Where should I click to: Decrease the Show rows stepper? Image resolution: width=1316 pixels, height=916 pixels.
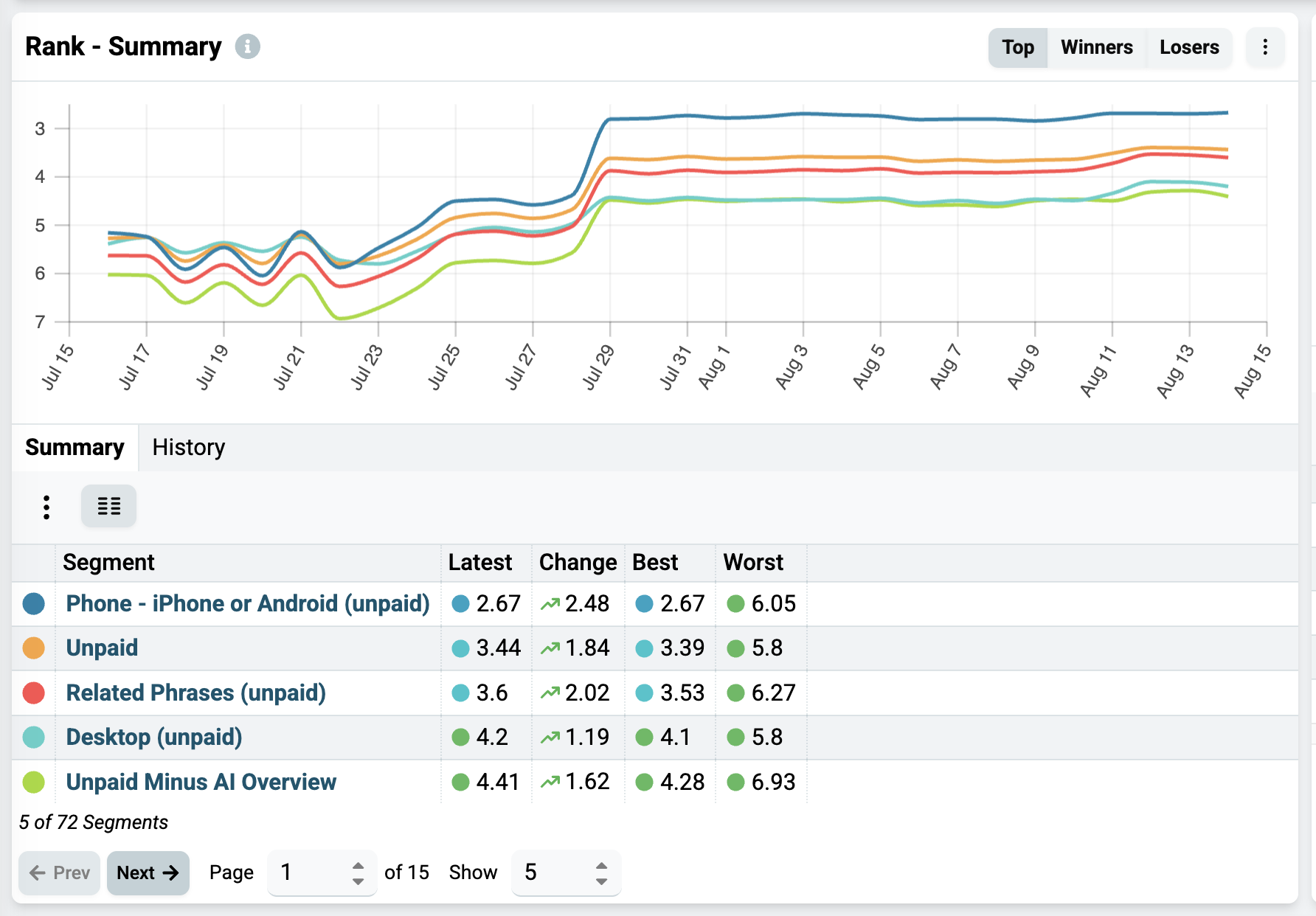tap(602, 881)
